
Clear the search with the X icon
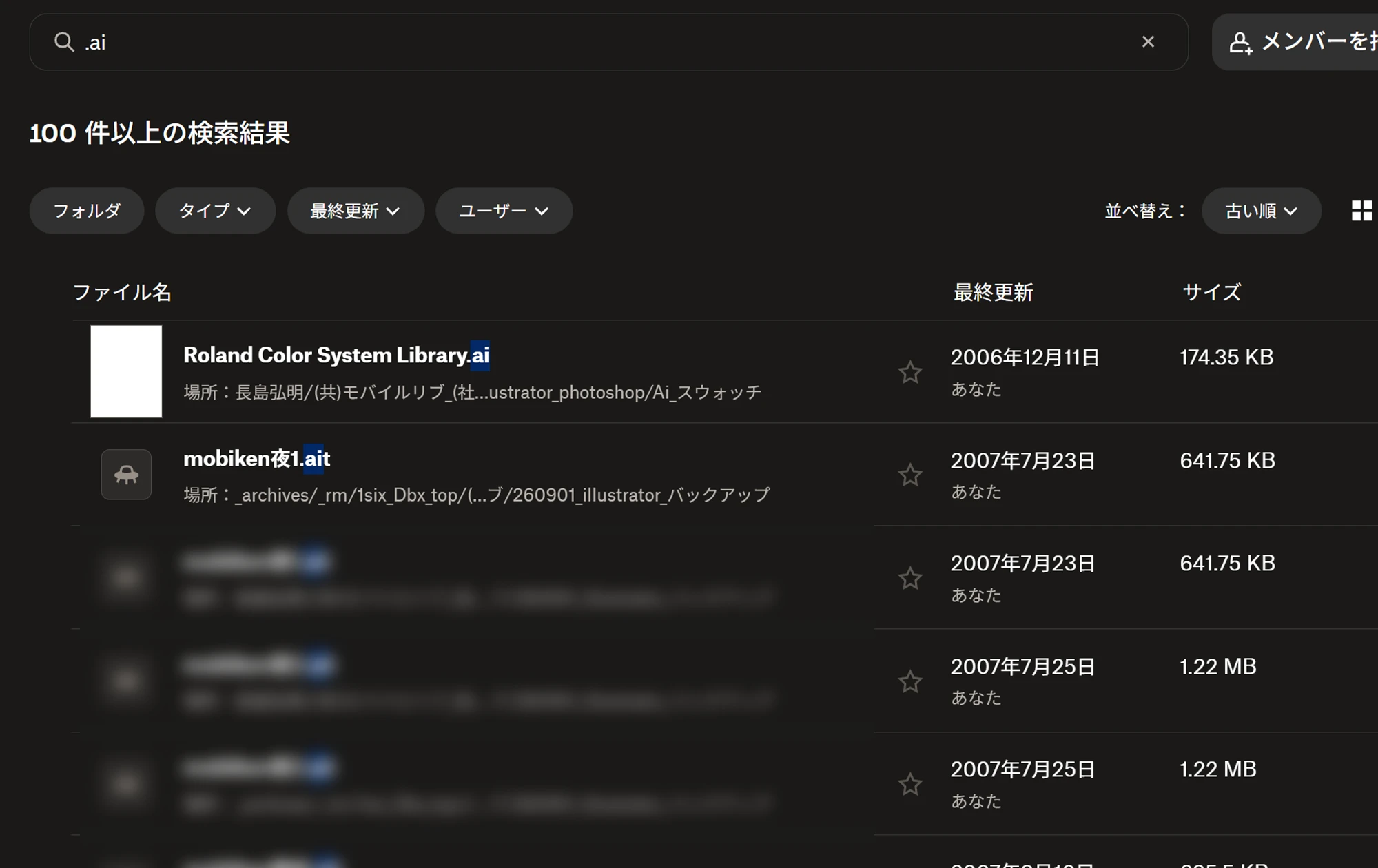tap(1148, 42)
